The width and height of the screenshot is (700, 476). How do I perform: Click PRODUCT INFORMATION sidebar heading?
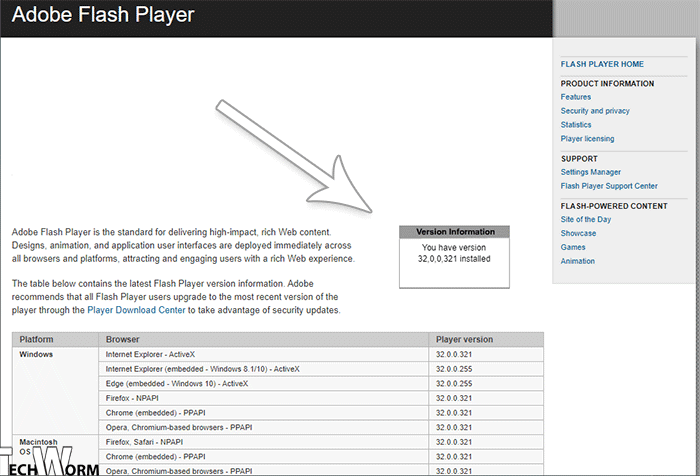[607, 84]
